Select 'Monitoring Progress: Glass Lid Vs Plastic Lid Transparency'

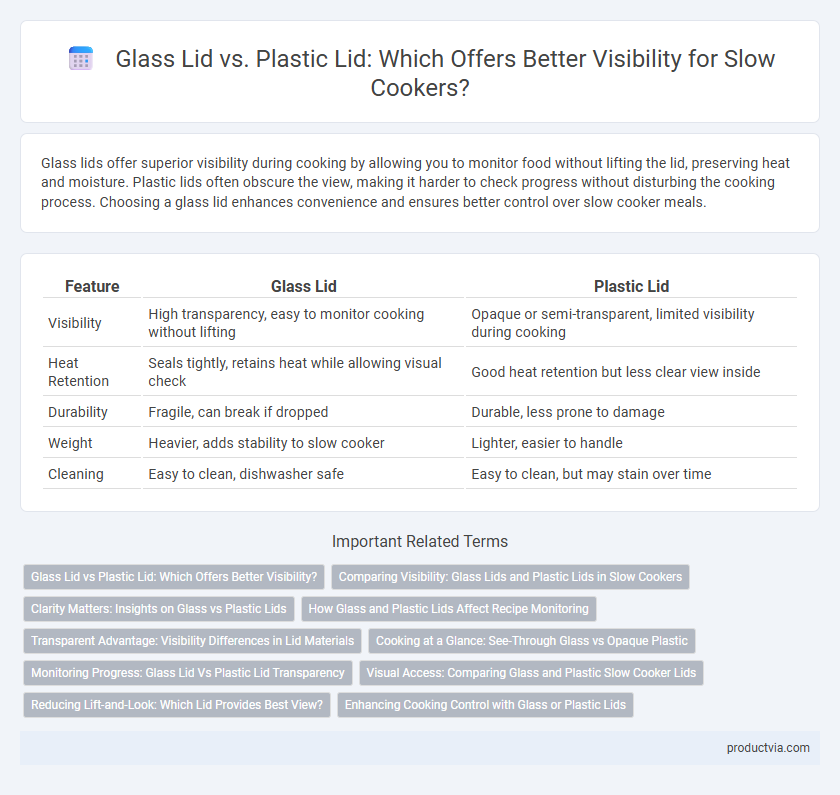pyautogui.click(x=188, y=673)
